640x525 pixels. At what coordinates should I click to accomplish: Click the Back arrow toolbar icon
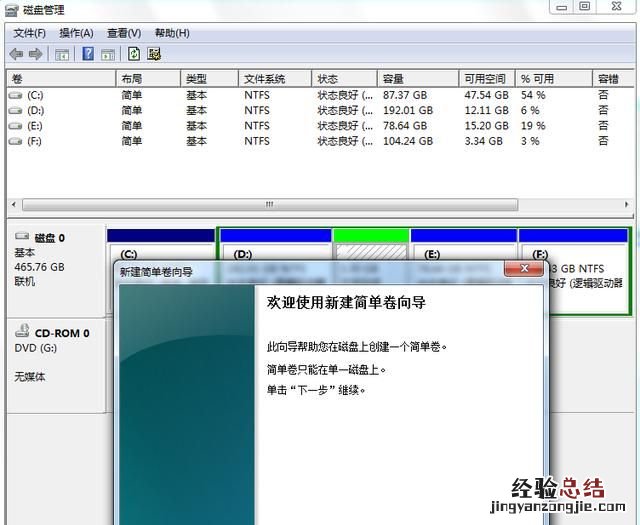click(16, 54)
